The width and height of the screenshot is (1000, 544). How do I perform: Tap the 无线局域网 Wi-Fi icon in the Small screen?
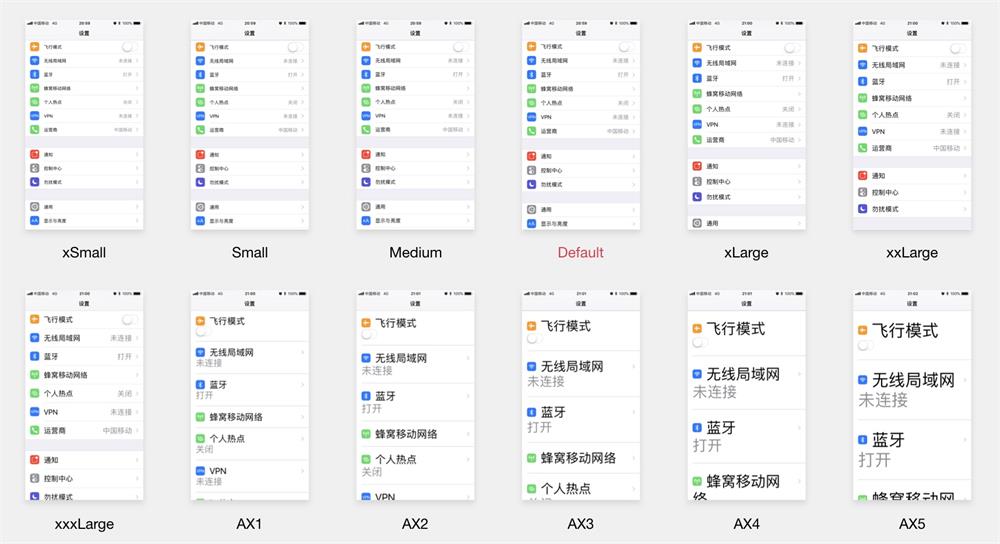click(200, 61)
